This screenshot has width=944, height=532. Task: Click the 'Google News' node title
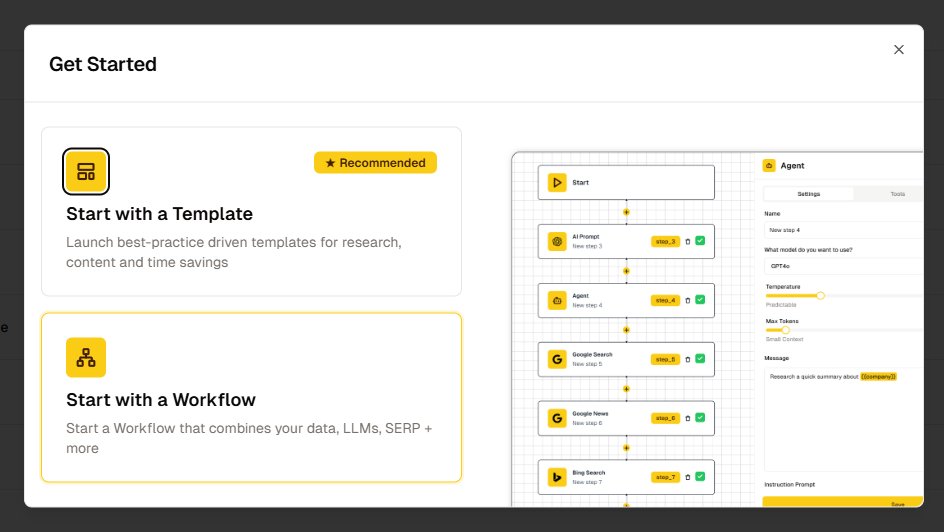[x=590, y=413]
